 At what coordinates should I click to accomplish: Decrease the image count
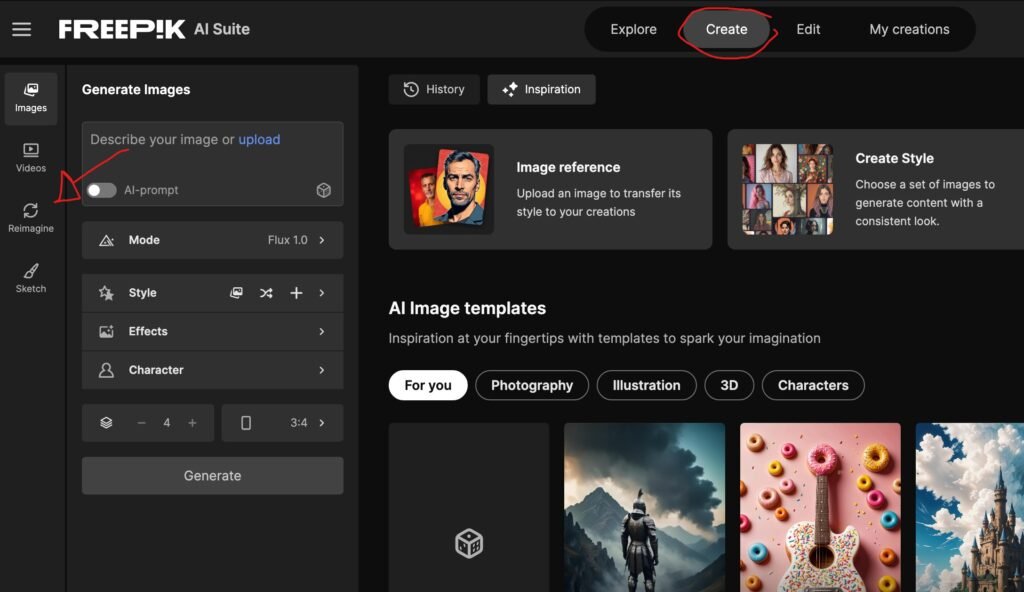141,423
